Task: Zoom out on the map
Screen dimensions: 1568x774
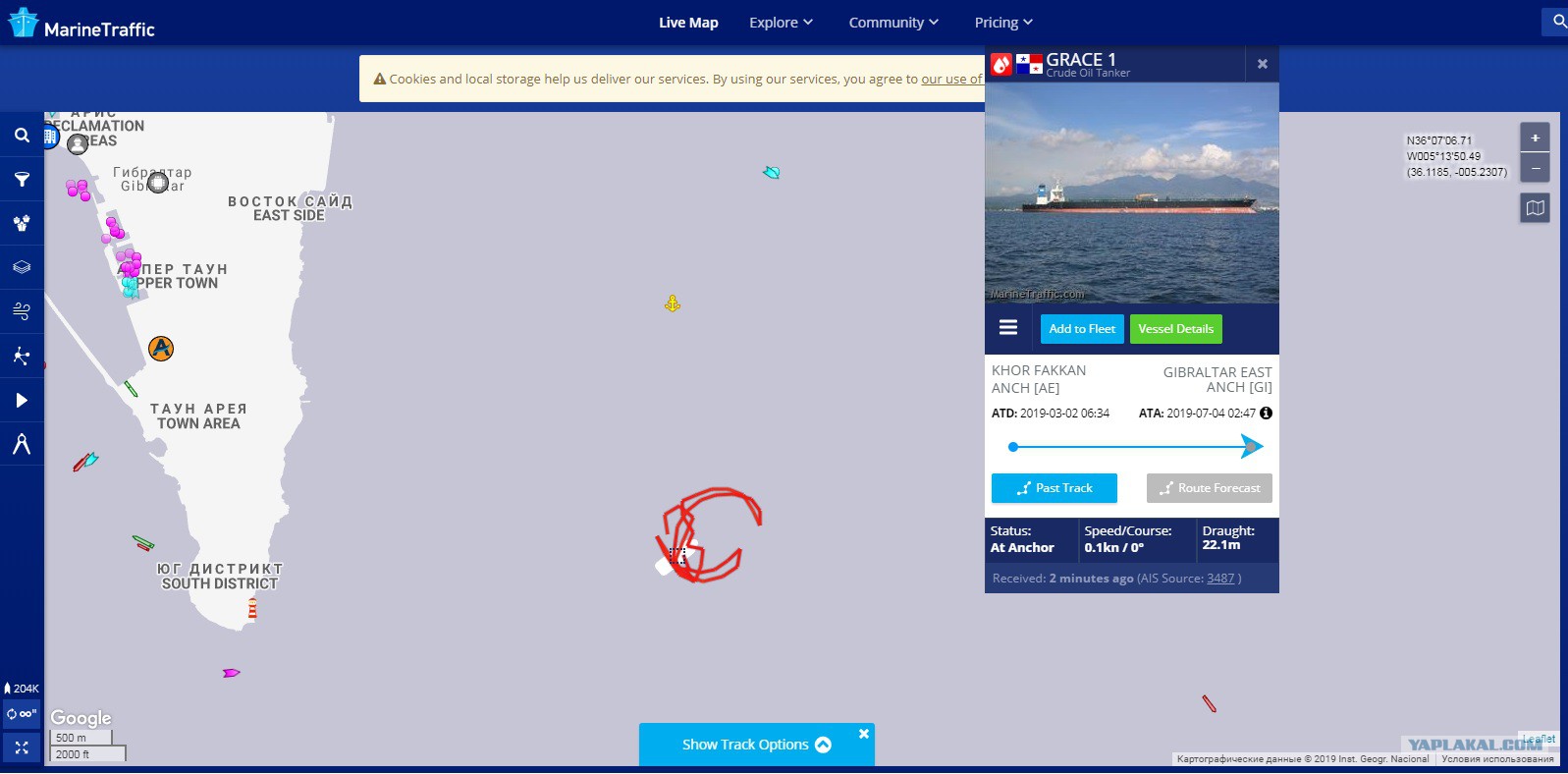Action: tap(1535, 168)
